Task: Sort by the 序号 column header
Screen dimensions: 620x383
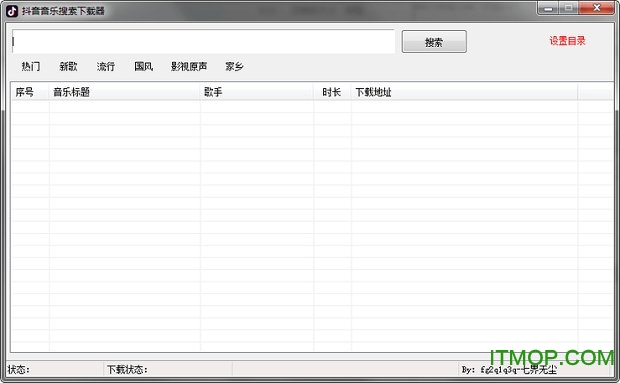Action: (30, 92)
